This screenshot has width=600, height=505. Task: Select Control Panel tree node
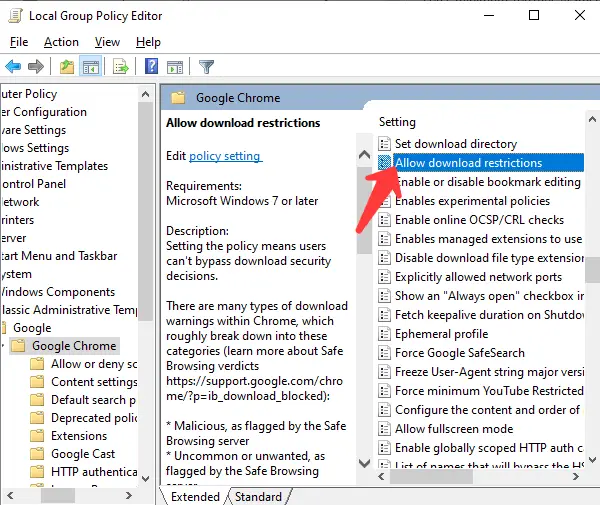[33, 184]
